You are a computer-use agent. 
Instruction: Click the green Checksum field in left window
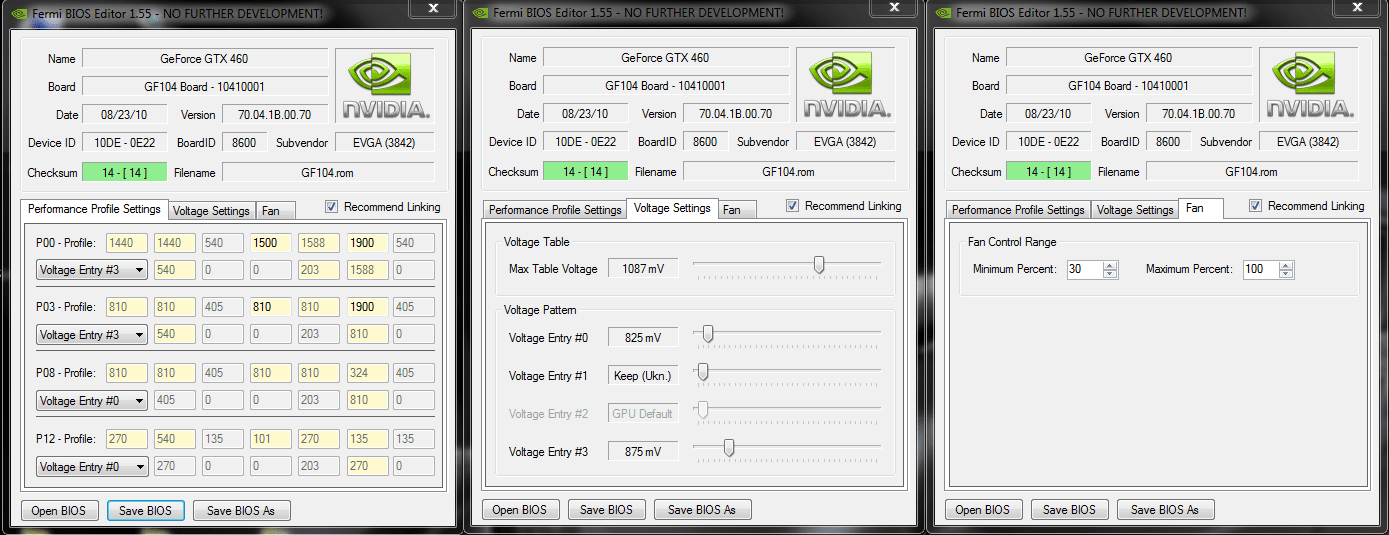click(124, 173)
